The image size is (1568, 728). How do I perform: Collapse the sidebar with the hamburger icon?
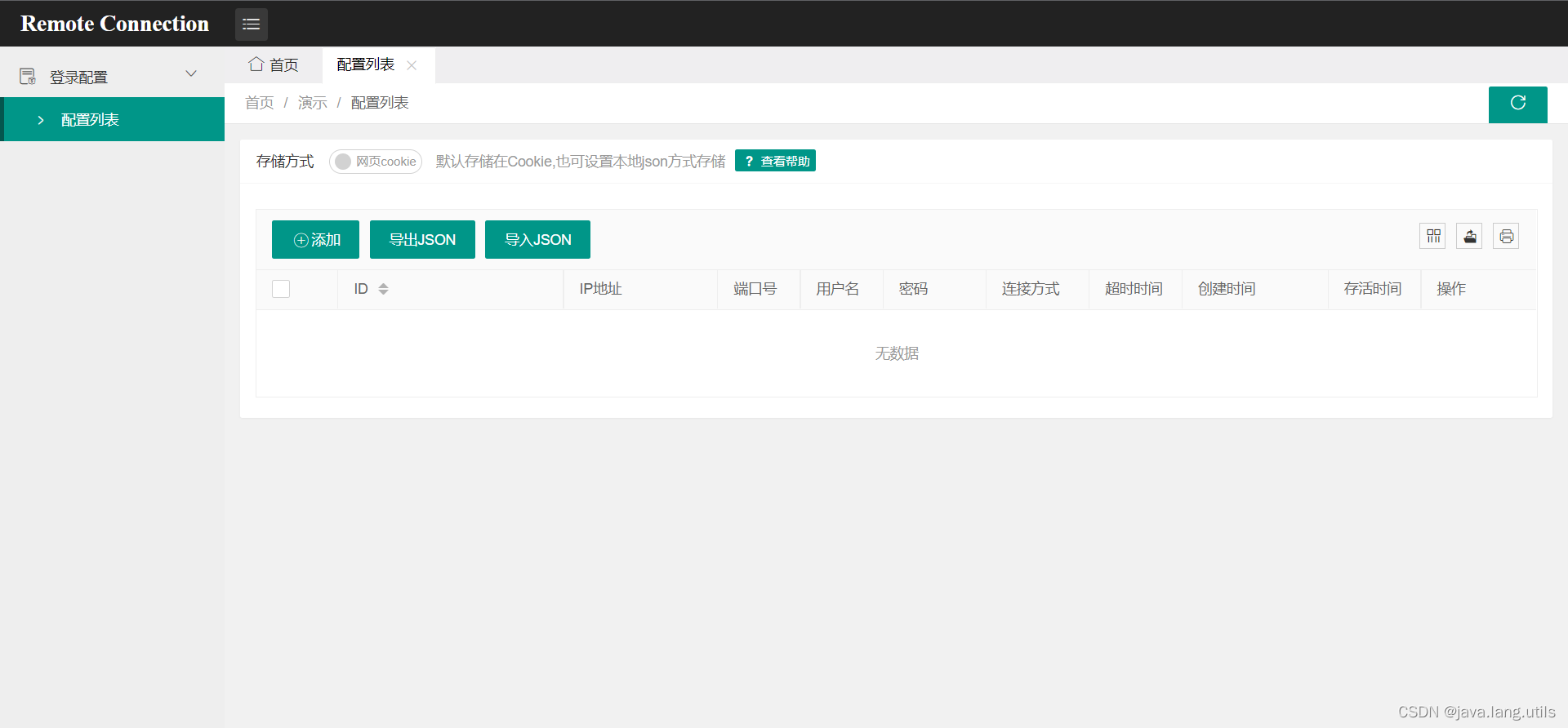pos(251,24)
